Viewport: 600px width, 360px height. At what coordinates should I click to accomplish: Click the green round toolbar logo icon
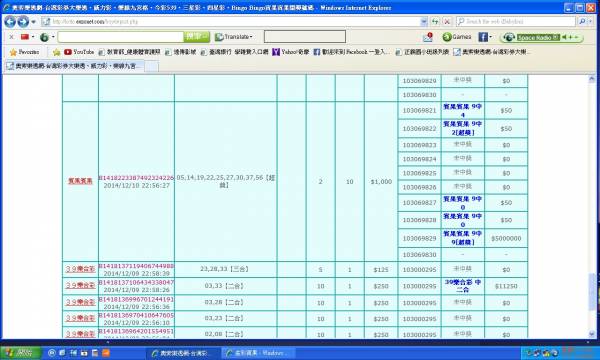pyautogui.click(x=44, y=37)
